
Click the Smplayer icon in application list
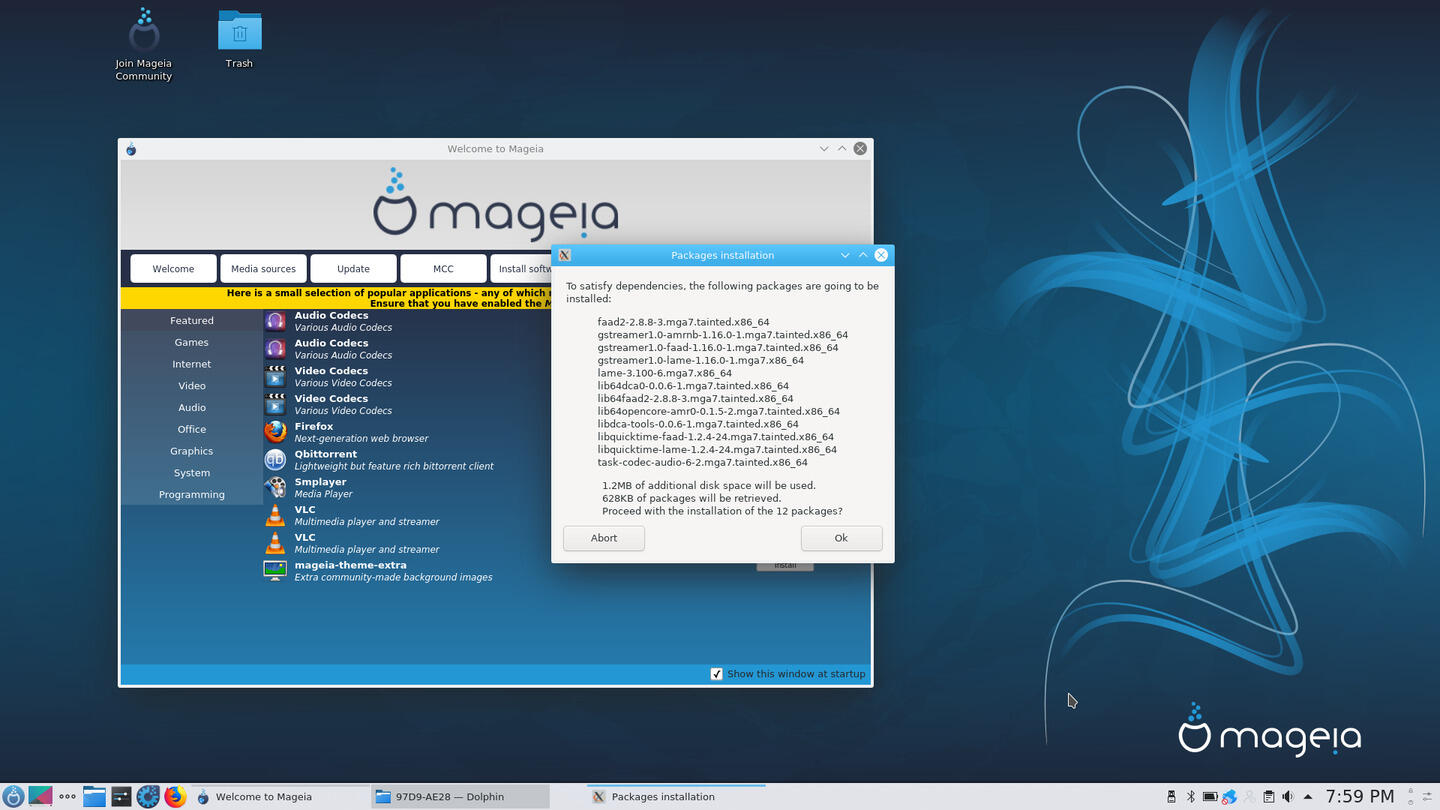[x=275, y=488]
